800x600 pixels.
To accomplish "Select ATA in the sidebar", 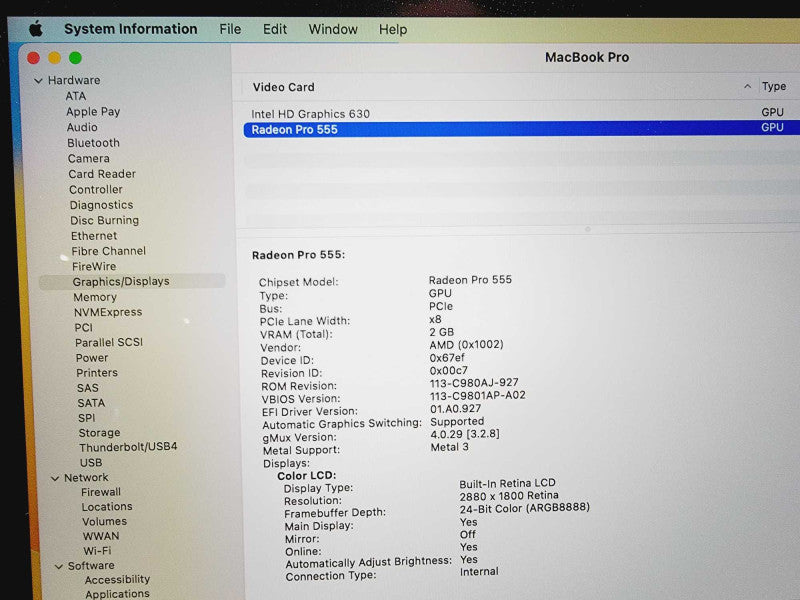I will tap(76, 96).
